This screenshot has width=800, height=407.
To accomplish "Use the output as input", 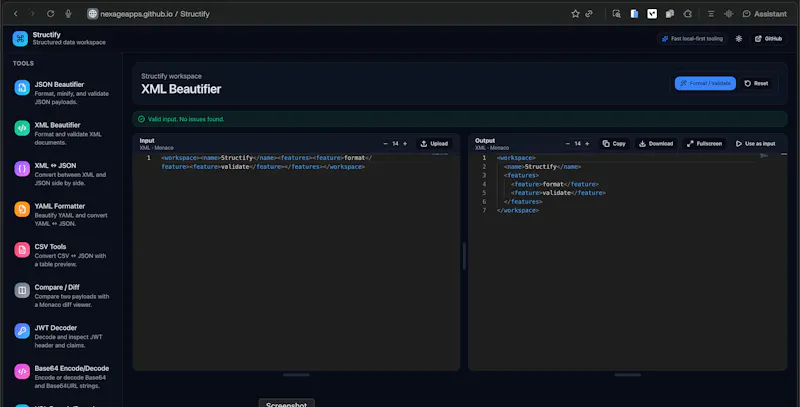I will [756, 144].
